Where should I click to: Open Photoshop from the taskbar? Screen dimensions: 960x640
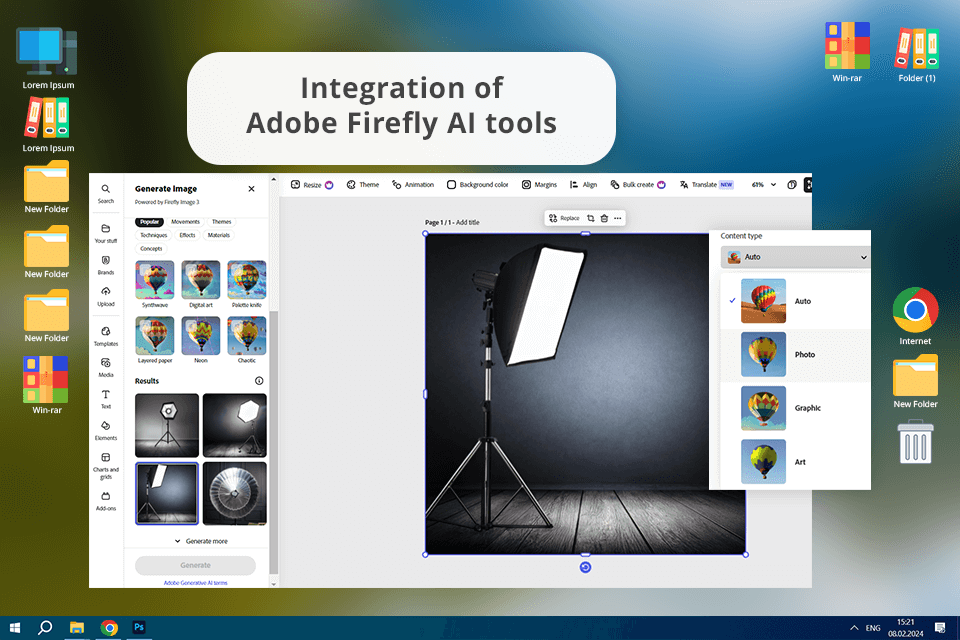(x=139, y=627)
